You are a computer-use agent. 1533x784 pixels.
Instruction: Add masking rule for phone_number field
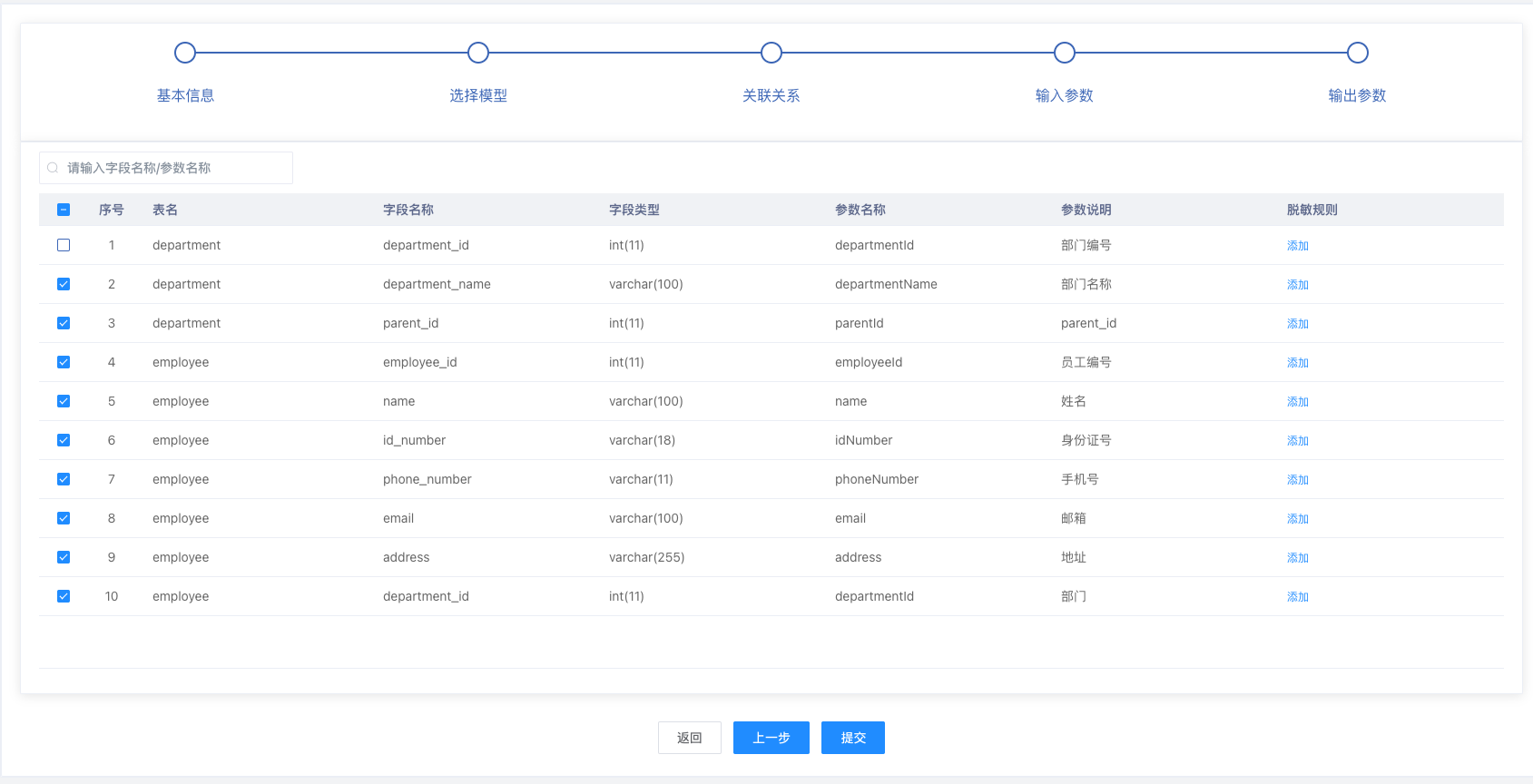click(1298, 480)
